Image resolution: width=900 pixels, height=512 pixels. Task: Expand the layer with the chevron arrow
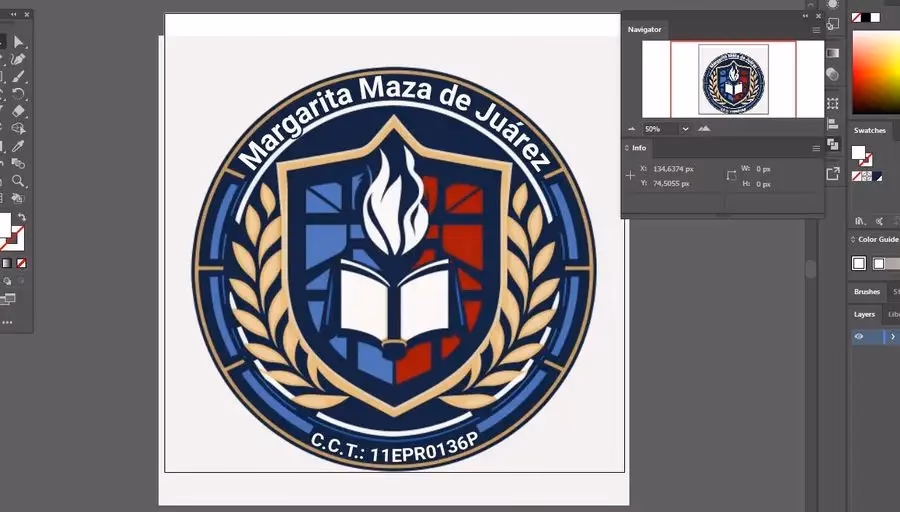pyautogui.click(x=892, y=337)
